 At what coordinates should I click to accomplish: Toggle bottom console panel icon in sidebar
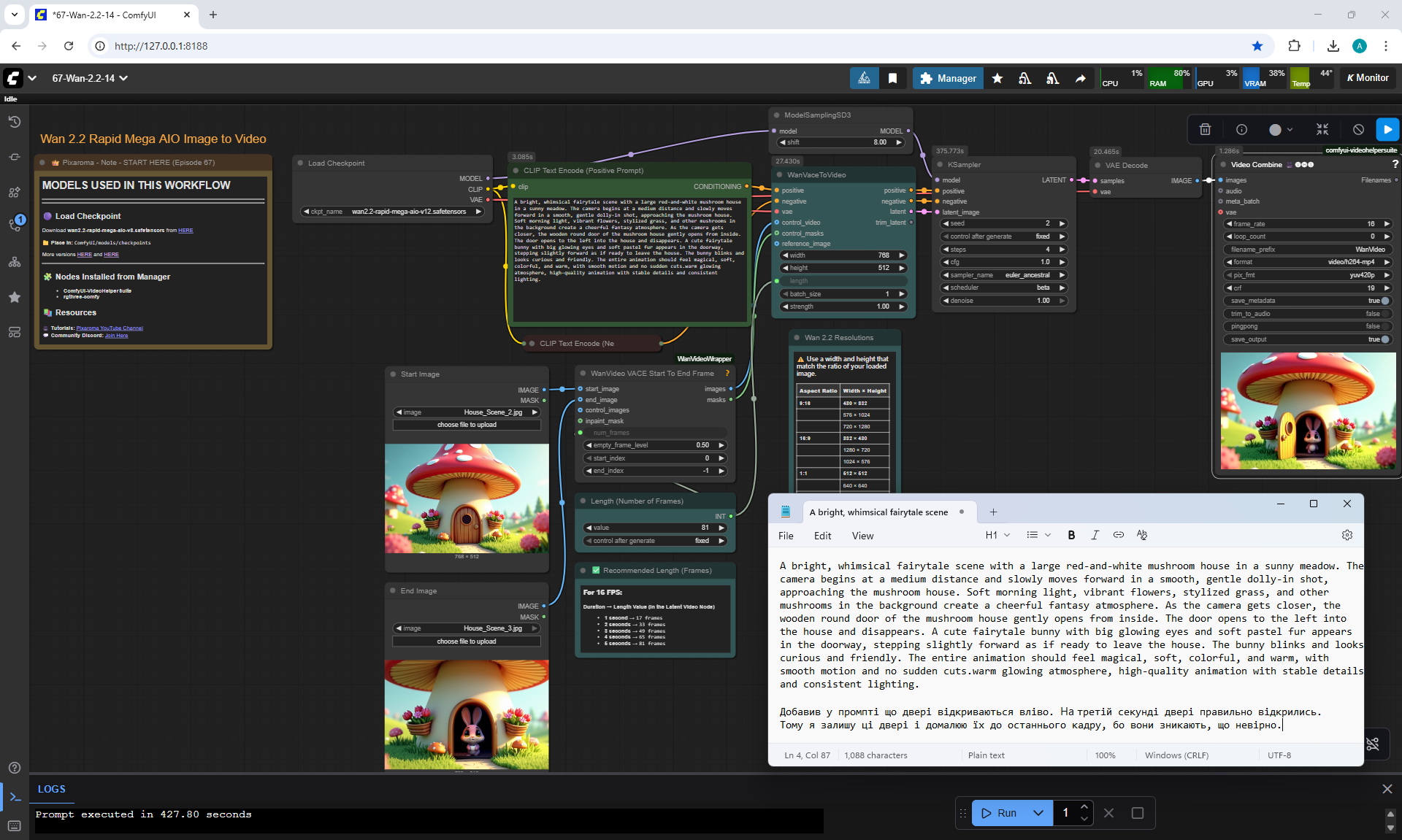15,797
